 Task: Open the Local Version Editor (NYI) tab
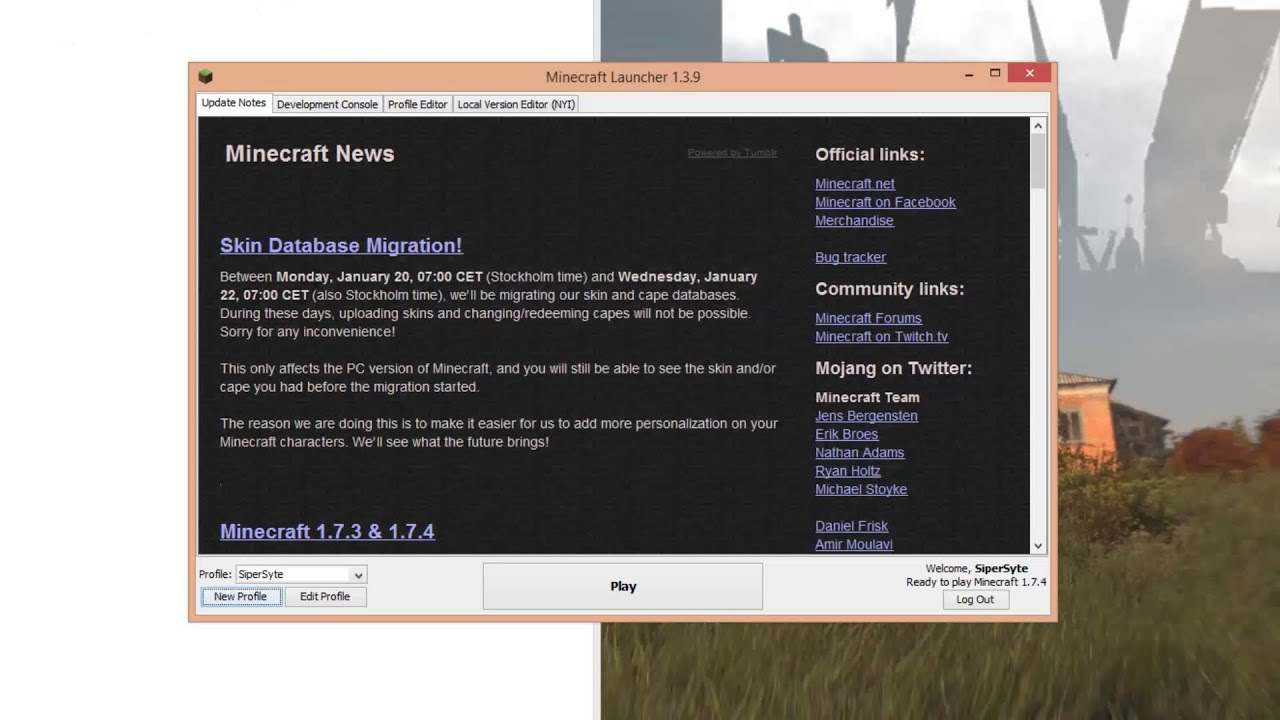click(x=516, y=104)
